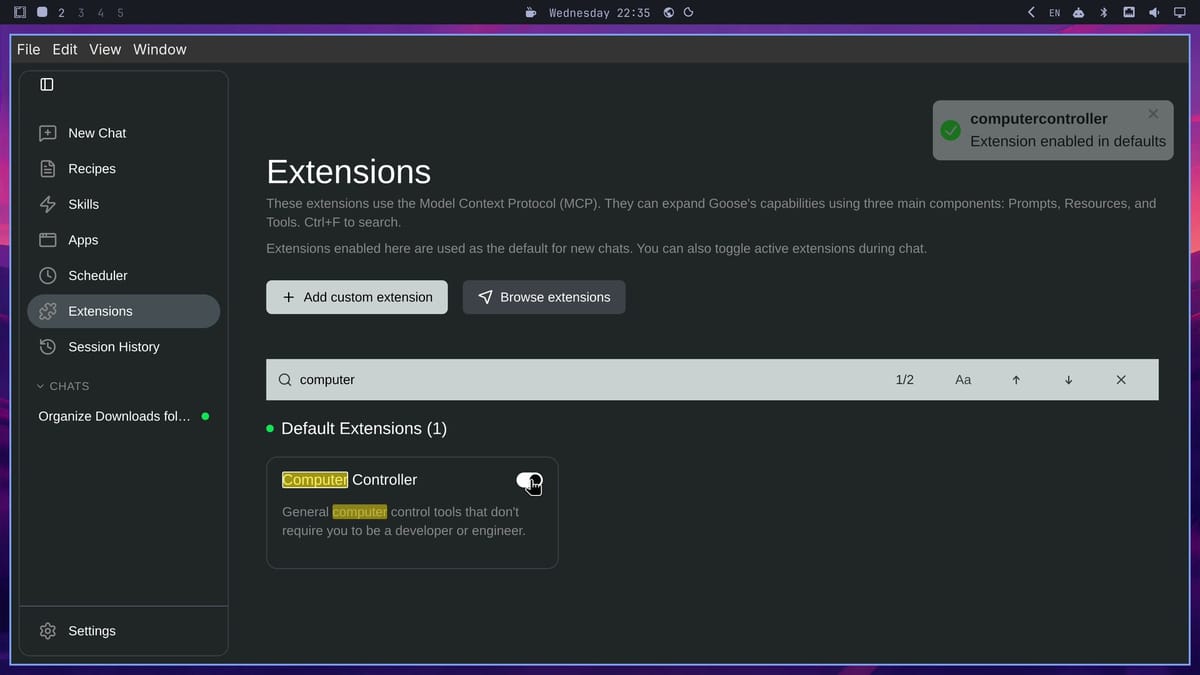Image resolution: width=1200 pixels, height=675 pixels.
Task: Go to Recipes in the sidebar
Action: tap(123, 169)
